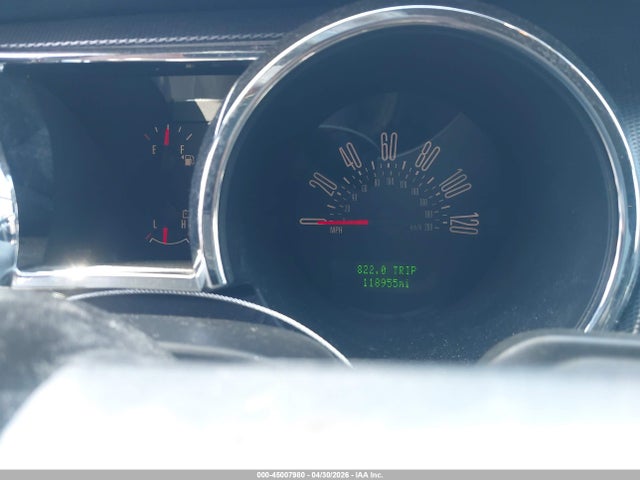The width and height of the screenshot is (640, 480).
Task: Click the fuel pump icon on gauge
Action: (x=189, y=160)
